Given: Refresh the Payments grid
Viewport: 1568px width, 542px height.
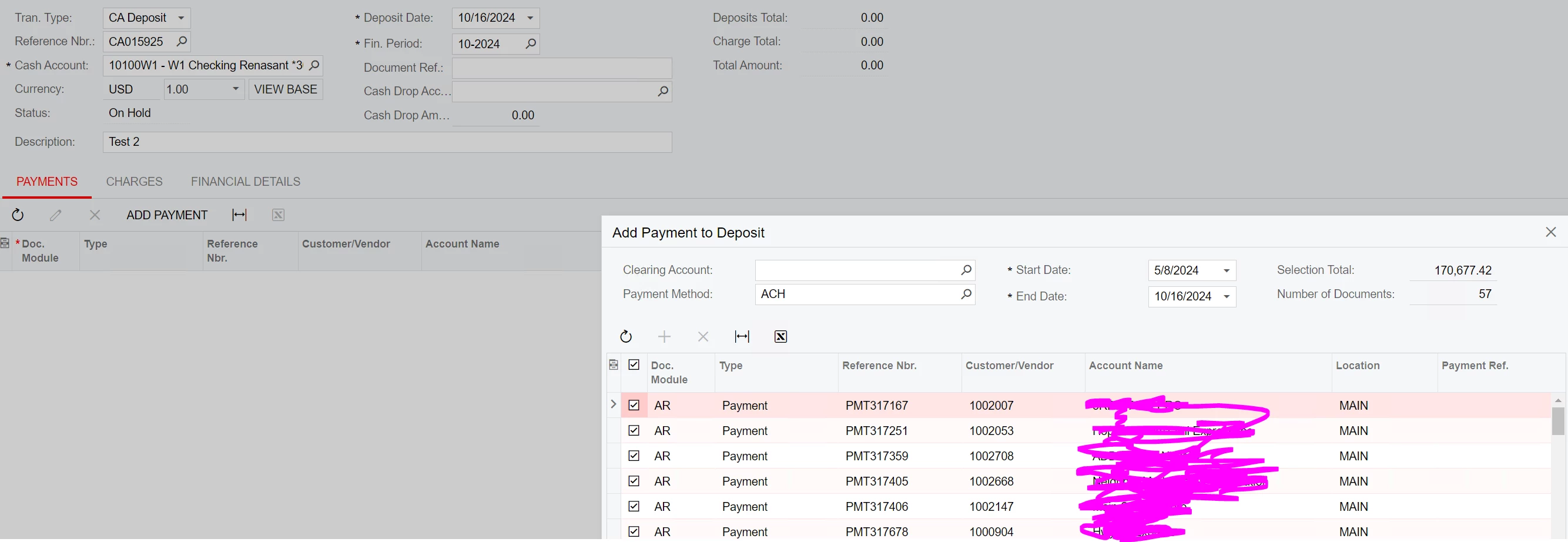Looking at the screenshot, I should (18, 215).
